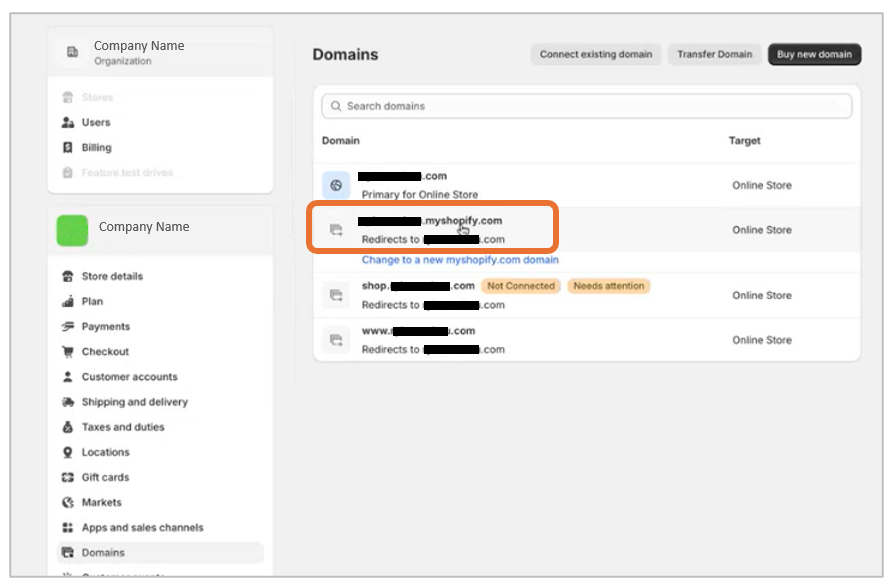Click Online Store target of primary domain
The width and height of the screenshot is (892, 586).
(762, 185)
